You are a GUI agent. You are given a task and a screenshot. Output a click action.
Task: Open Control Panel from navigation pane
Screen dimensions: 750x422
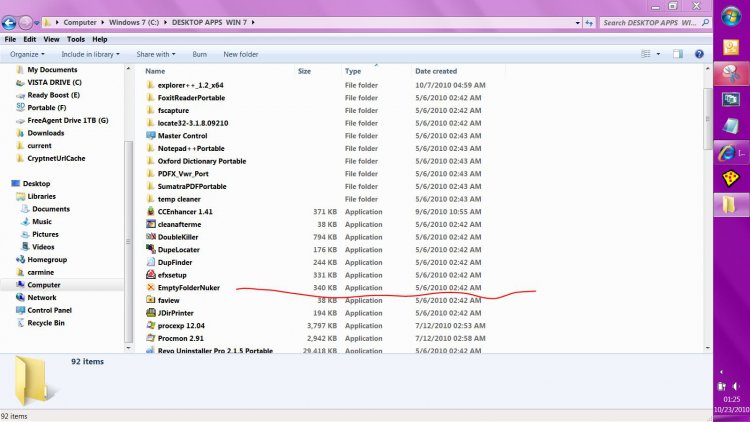[x=49, y=310]
